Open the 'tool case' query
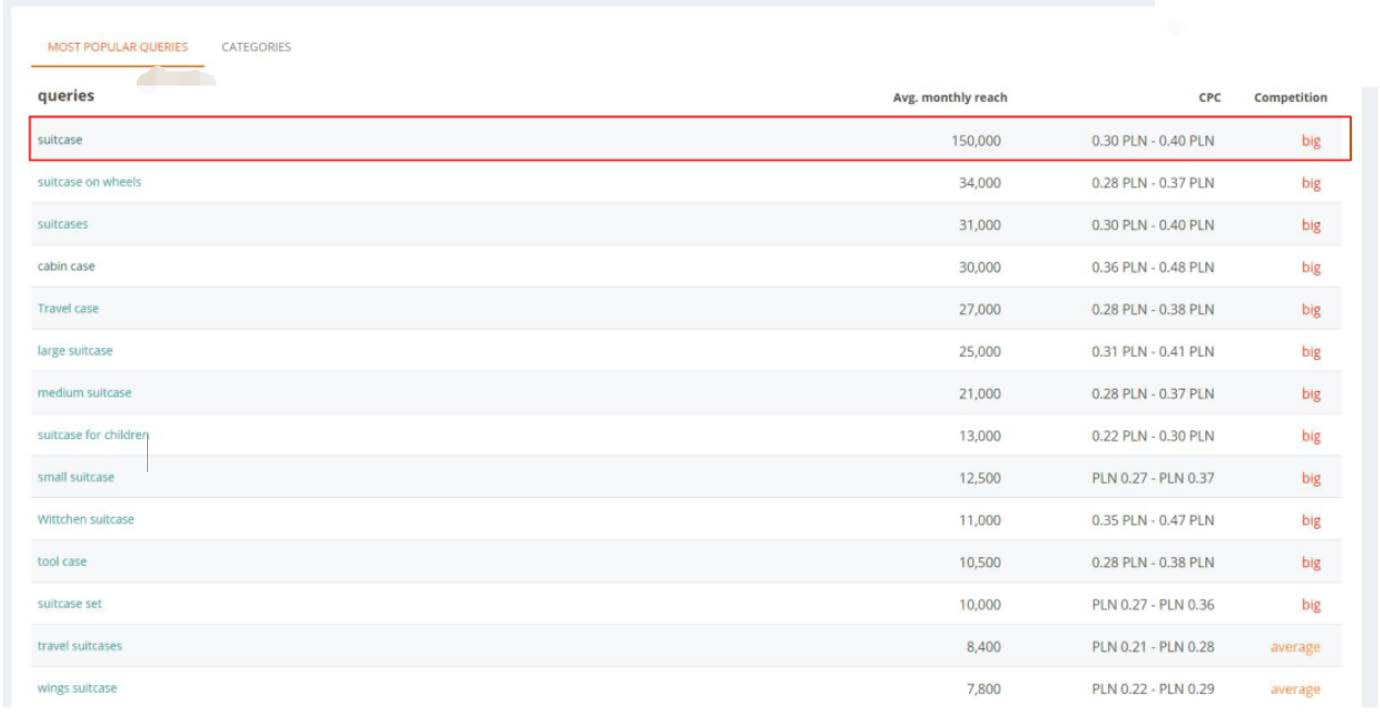The height and width of the screenshot is (713, 1380). 62,561
